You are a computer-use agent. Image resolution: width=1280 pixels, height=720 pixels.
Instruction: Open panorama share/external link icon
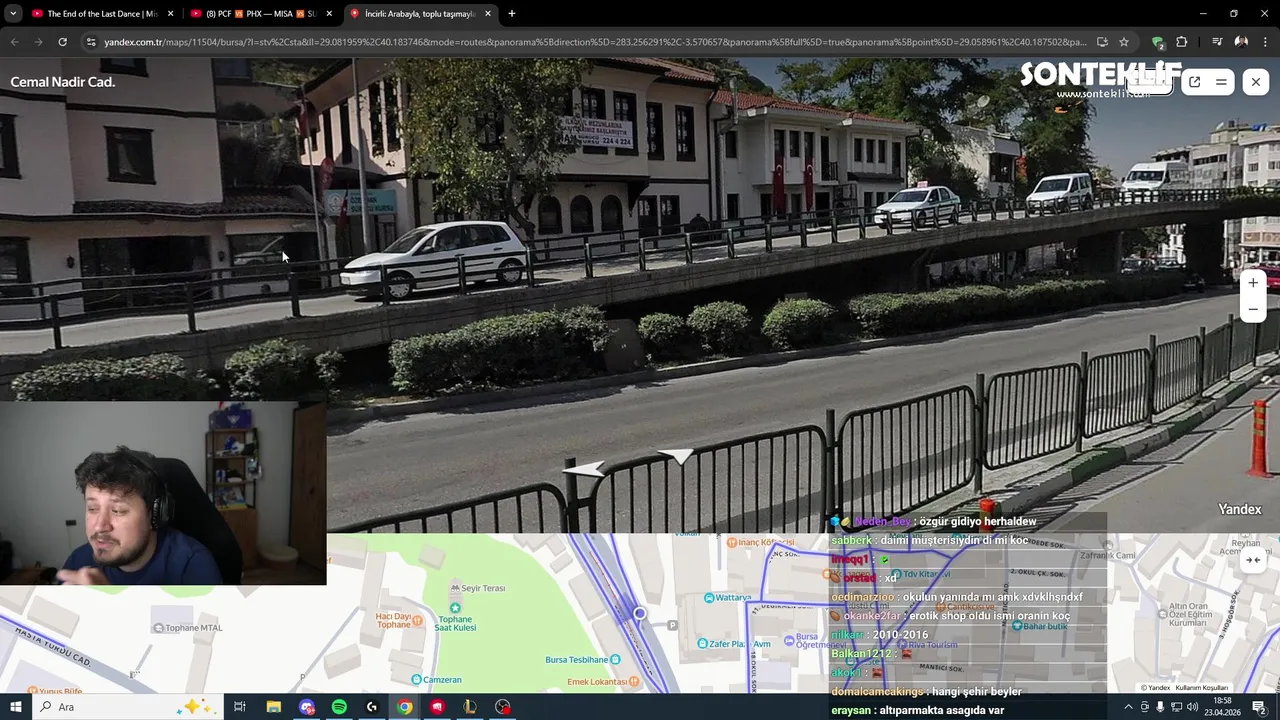click(x=1194, y=82)
